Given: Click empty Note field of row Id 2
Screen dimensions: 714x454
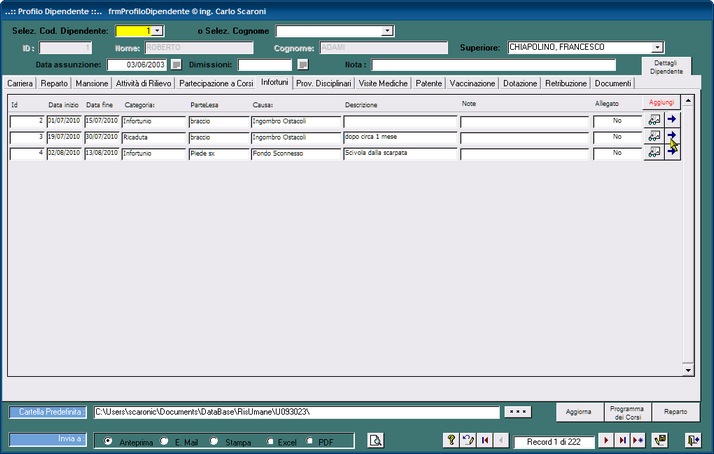Looking at the screenshot, I should coord(525,121).
